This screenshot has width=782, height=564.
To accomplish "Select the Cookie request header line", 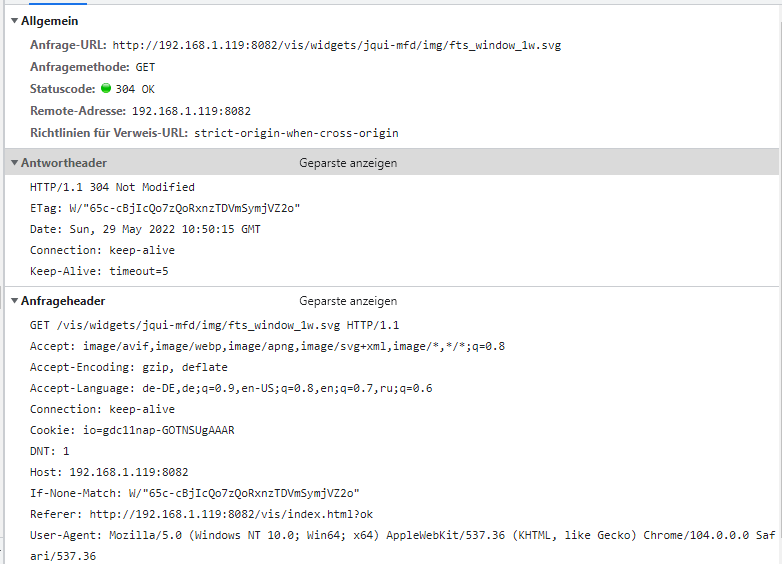I will (132, 430).
